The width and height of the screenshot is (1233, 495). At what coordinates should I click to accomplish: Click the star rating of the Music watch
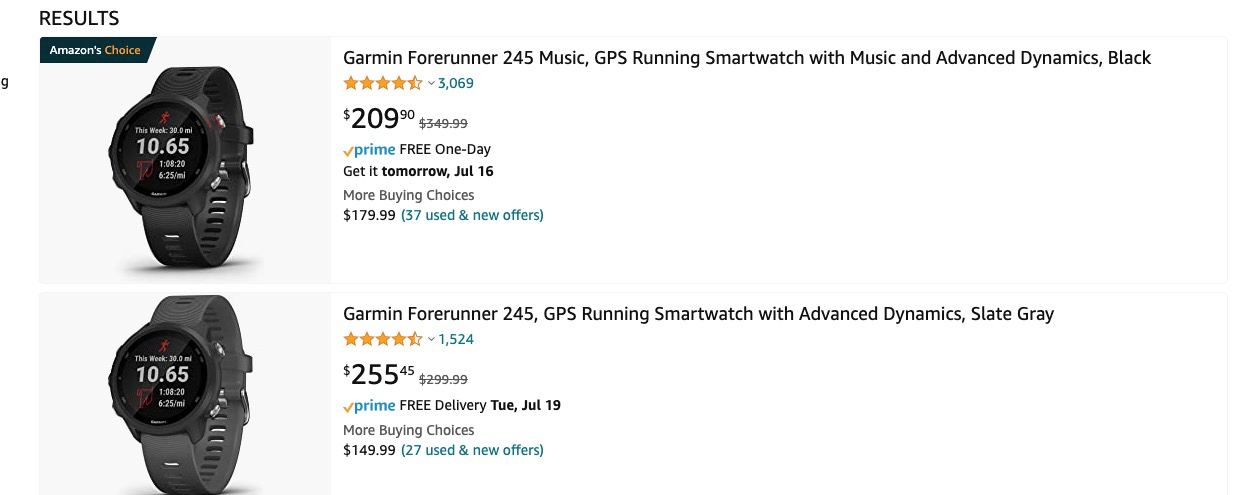(x=383, y=83)
